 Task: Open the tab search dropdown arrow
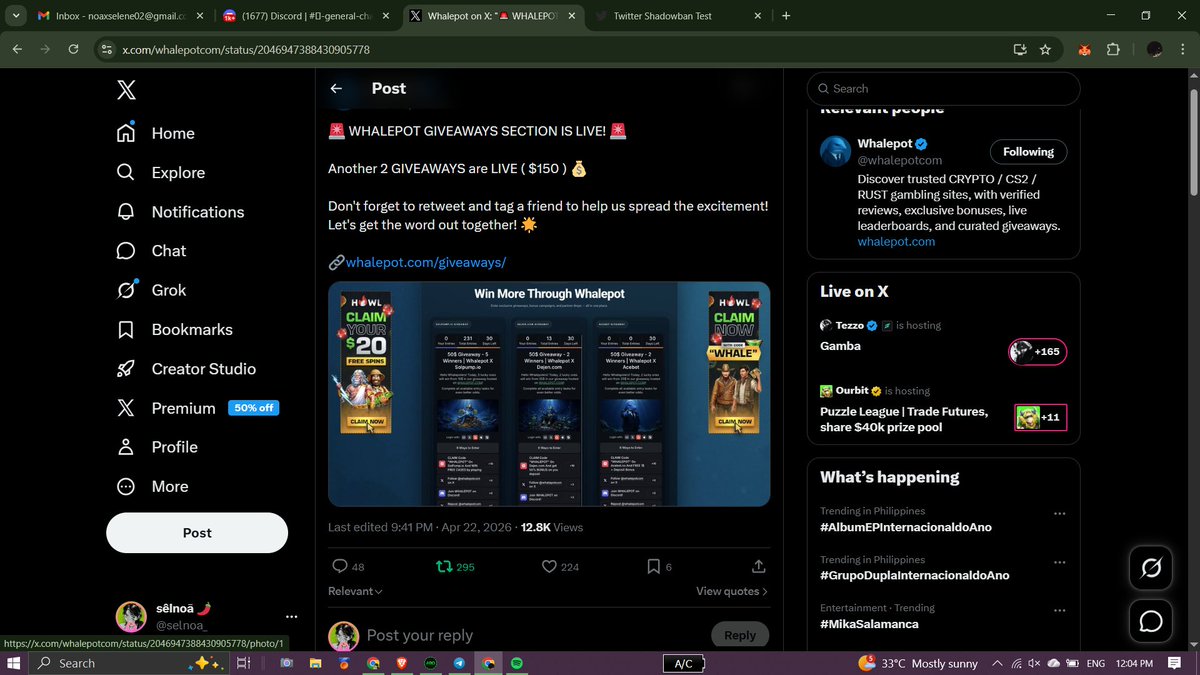click(15, 16)
